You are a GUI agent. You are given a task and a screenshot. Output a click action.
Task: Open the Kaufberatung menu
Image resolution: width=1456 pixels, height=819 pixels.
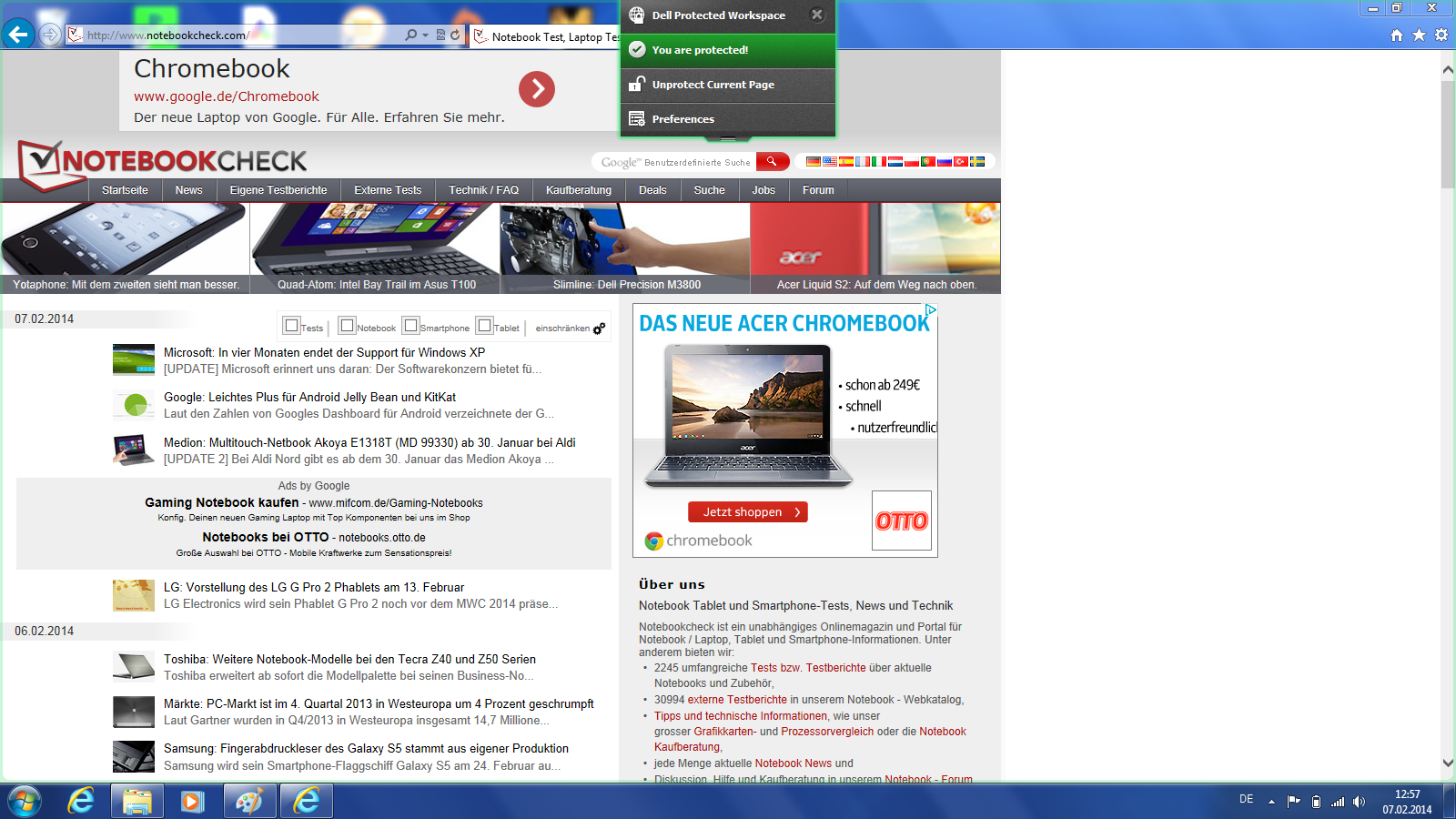(x=579, y=190)
